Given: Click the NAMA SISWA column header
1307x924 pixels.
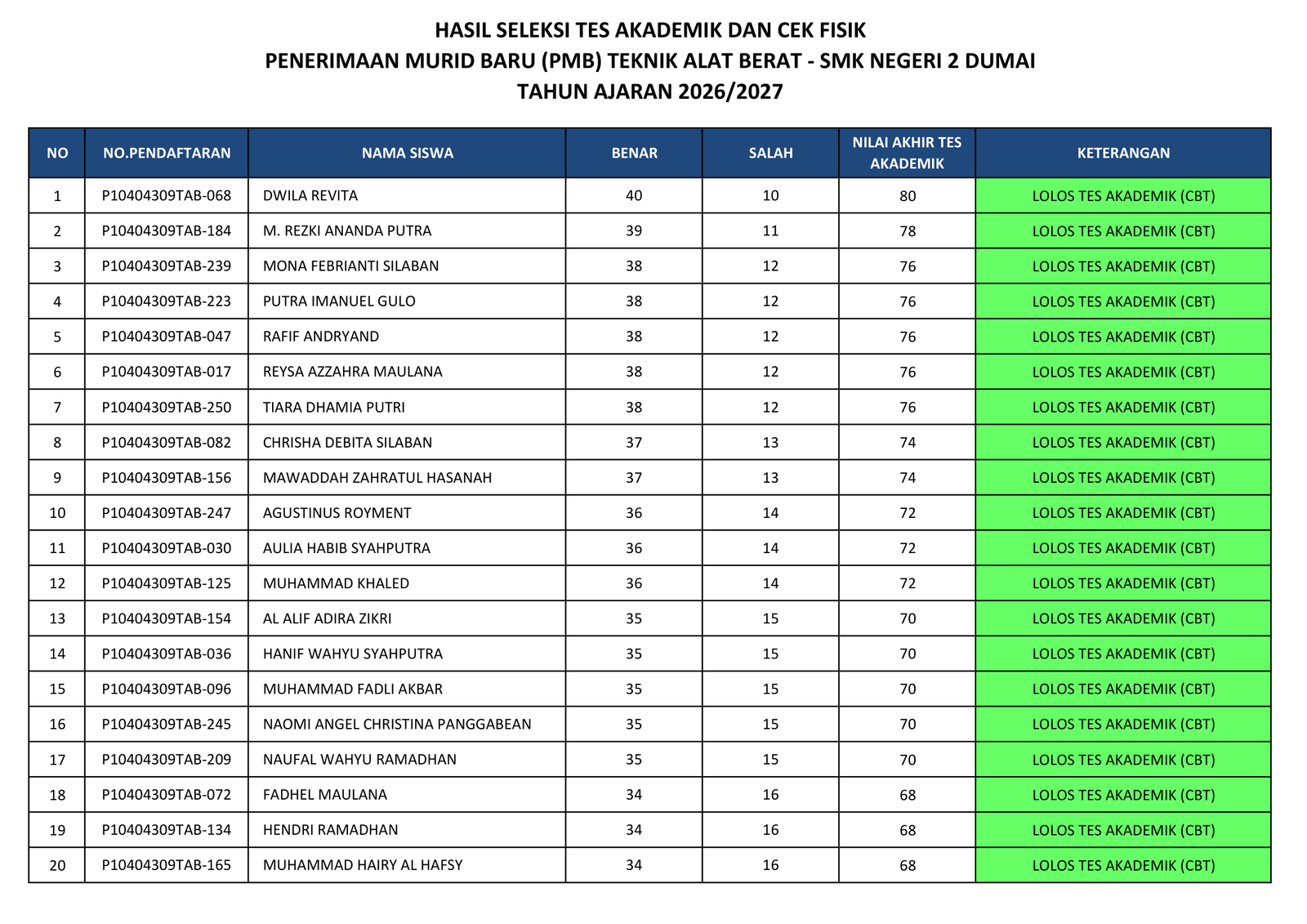Looking at the screenshot, I should click(407, 153).
